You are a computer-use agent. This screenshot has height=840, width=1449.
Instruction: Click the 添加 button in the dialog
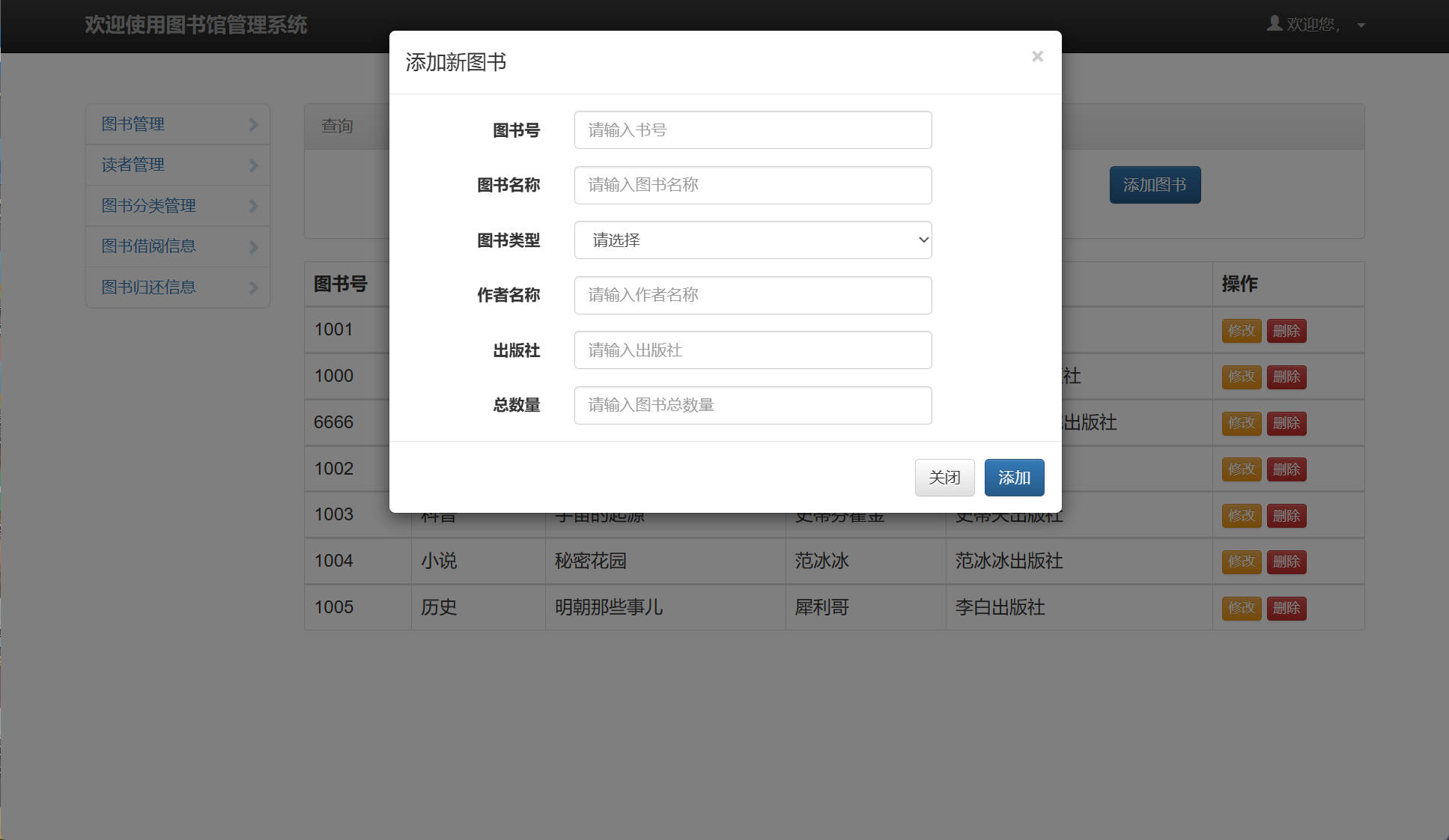point(1014,477)
